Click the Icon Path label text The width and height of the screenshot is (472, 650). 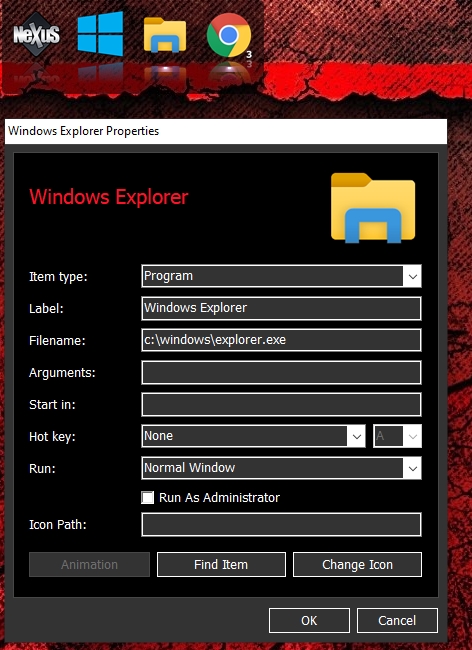(58, 524)
